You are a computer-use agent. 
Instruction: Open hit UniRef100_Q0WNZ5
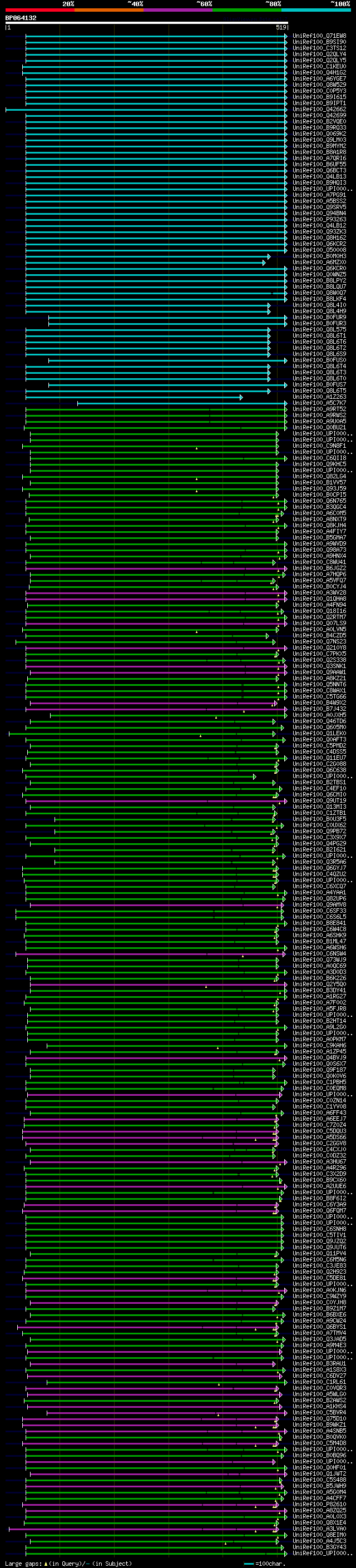pyautogui.click(x=319, y=275)
